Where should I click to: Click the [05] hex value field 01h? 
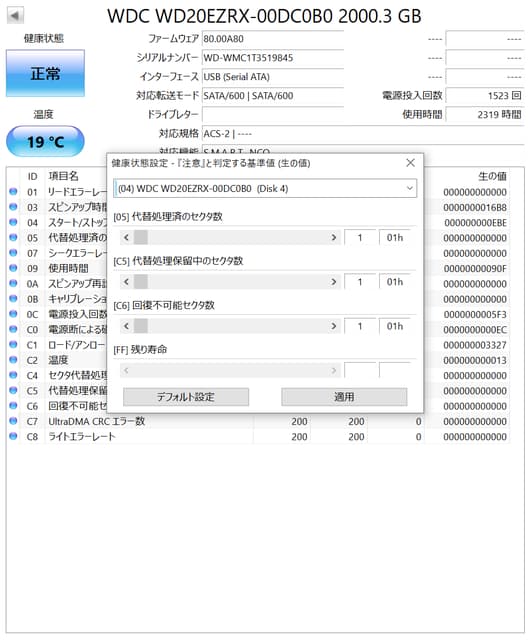(x=394, y=237)
